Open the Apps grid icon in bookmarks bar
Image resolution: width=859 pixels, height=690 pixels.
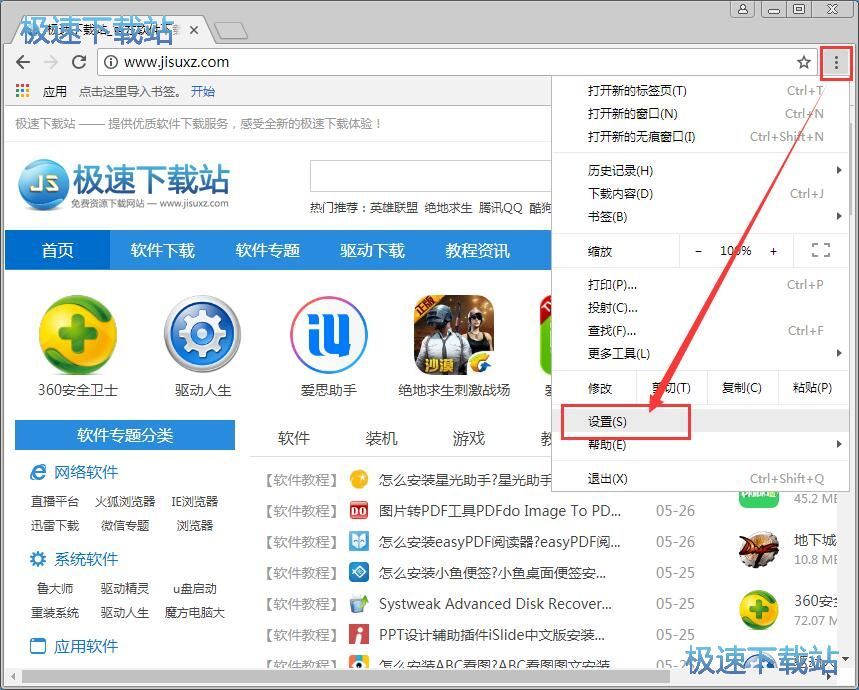point(22,91)
